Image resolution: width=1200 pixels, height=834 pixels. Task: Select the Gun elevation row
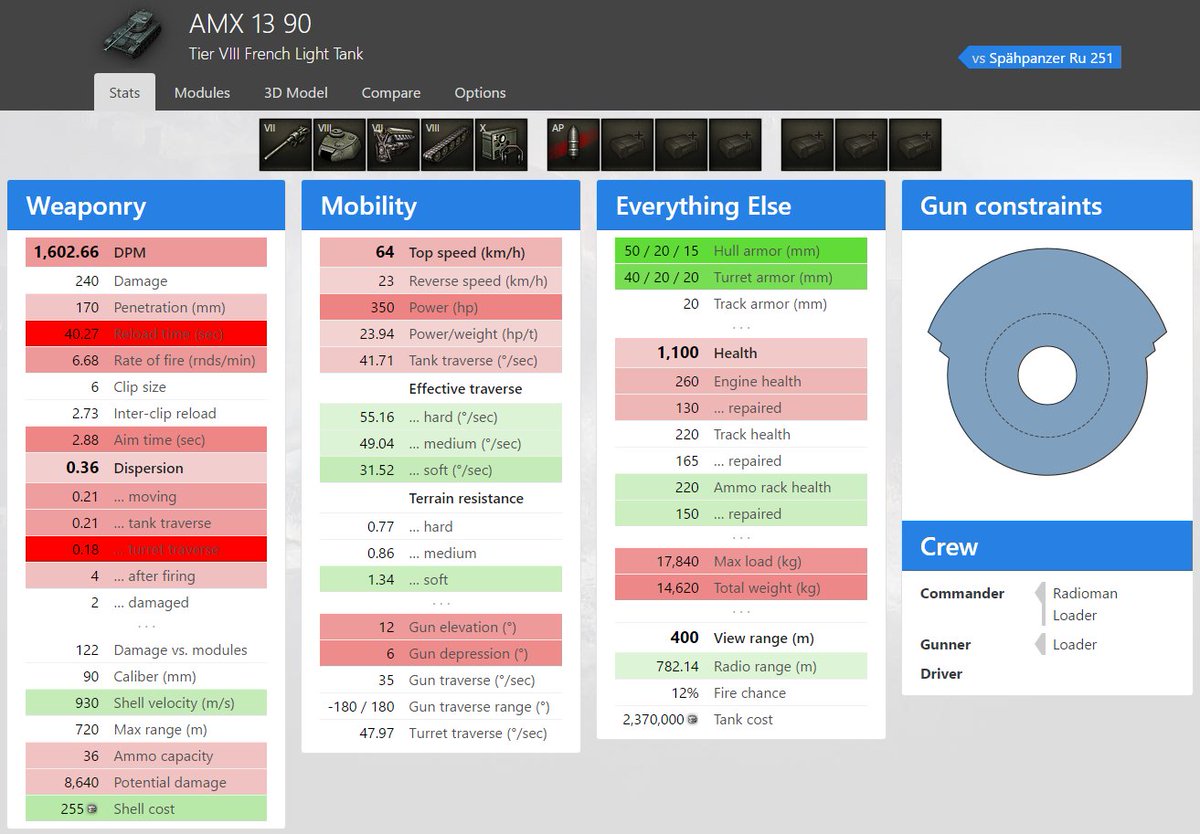pos(441,627)
